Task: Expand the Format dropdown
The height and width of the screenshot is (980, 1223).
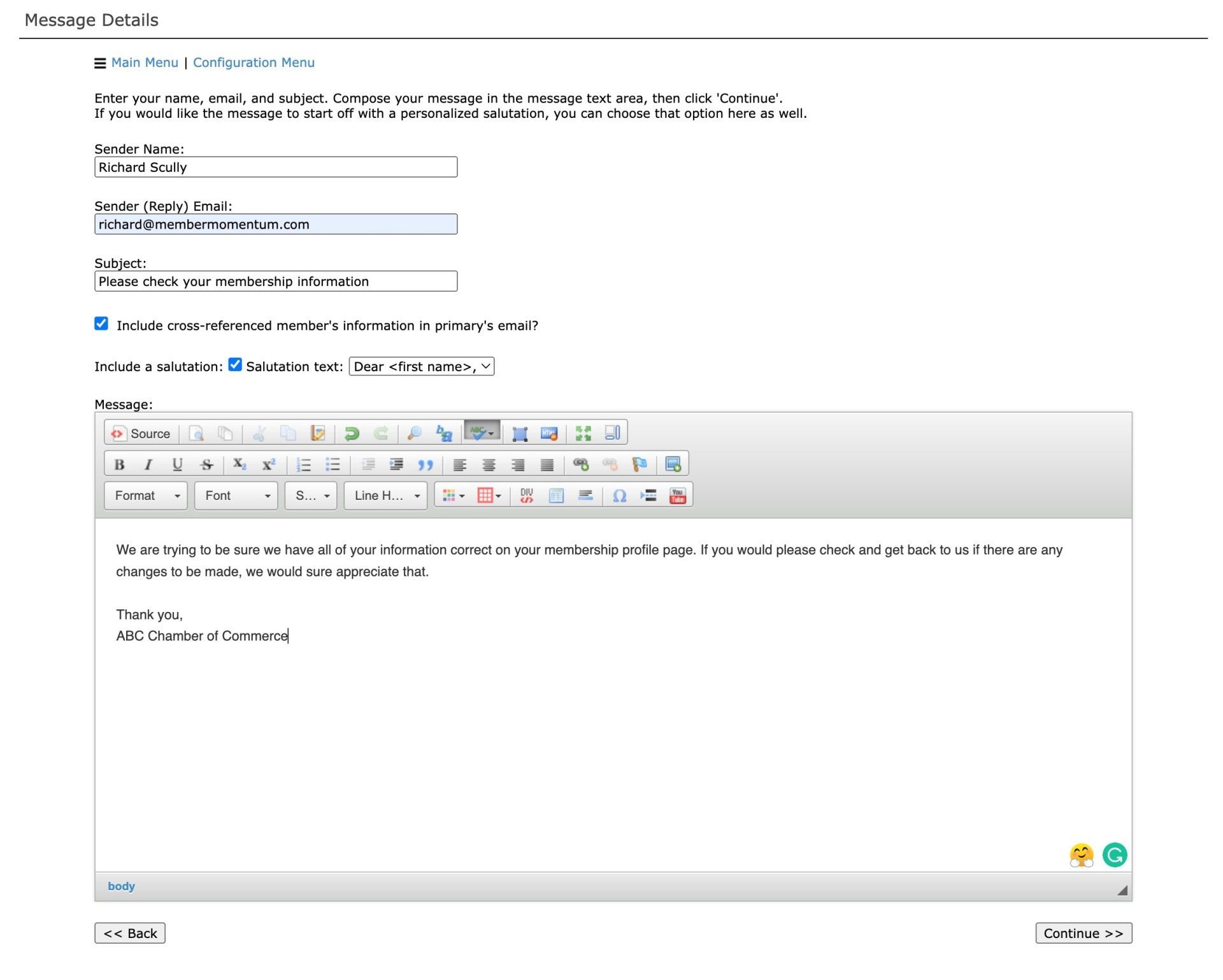Action: click(146, 495)
